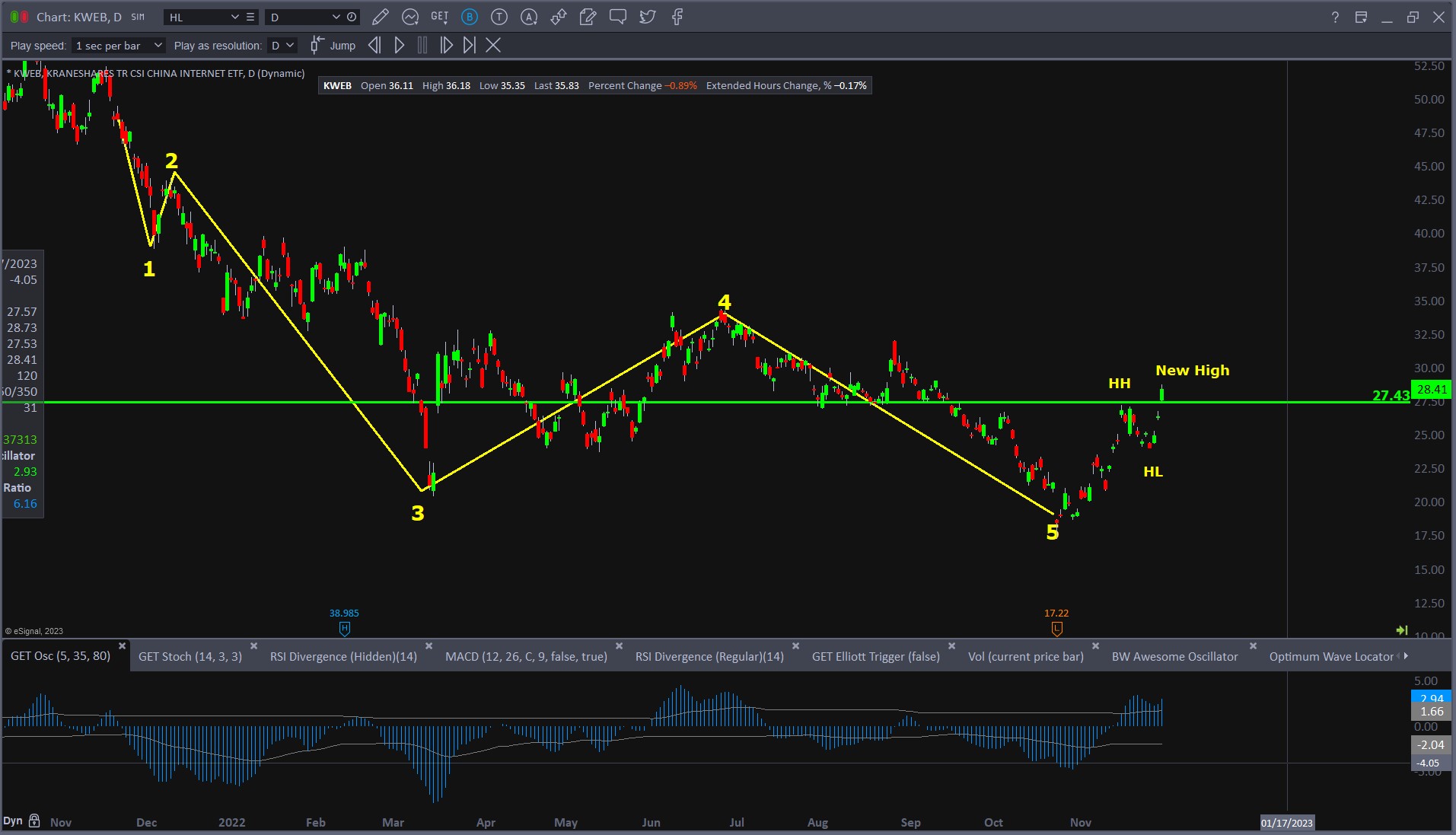Switch to the GET Stoch (14, 3, 3) tab
Image resolution: width=1456 pixels, height=835 pixels.
(x=190, y=656)
